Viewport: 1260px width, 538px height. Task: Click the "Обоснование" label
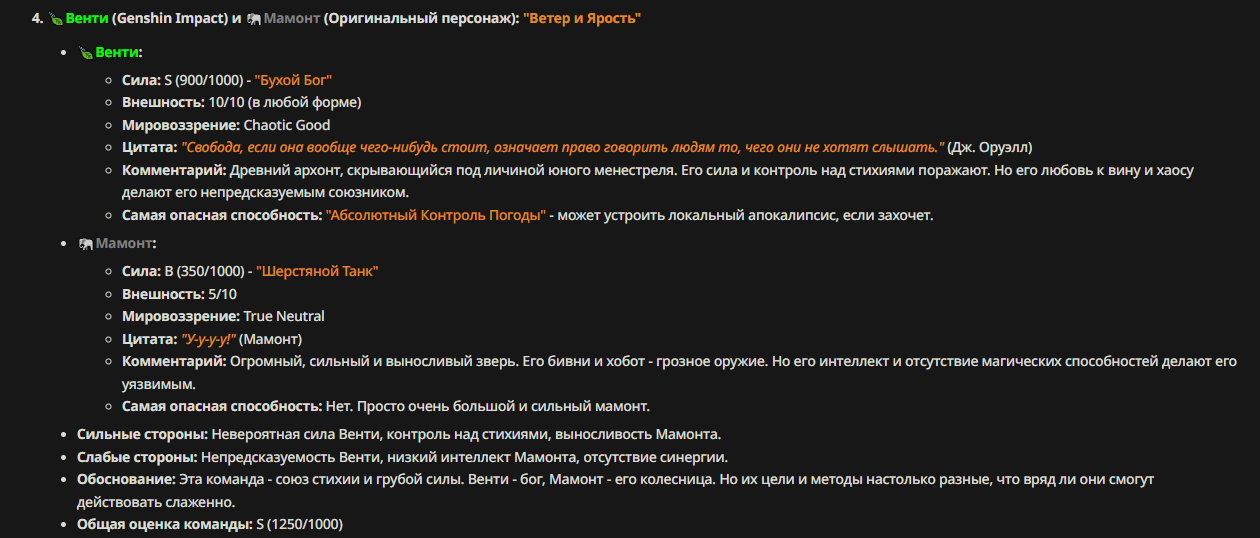pyautogui.click(x=126, y=479)
